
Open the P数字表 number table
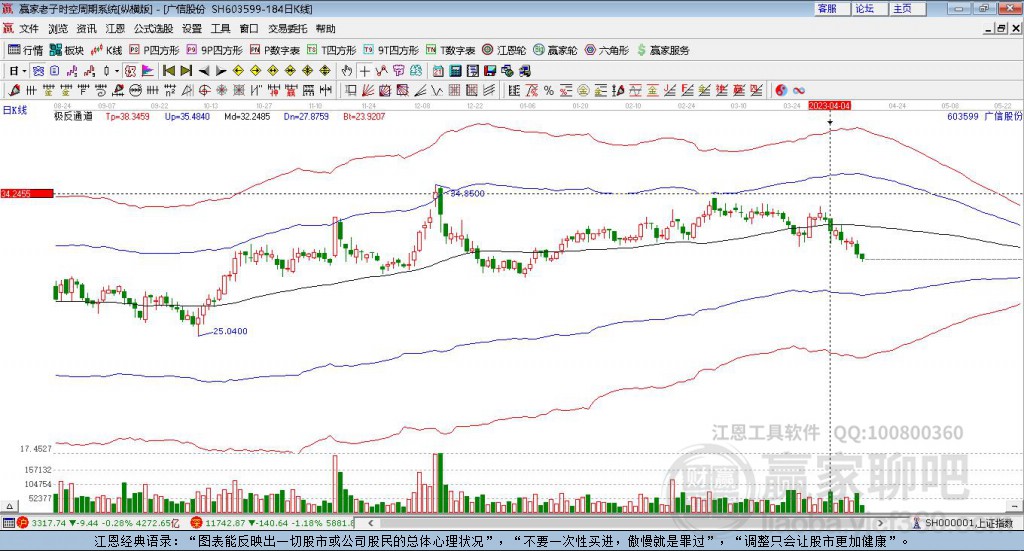274,50
